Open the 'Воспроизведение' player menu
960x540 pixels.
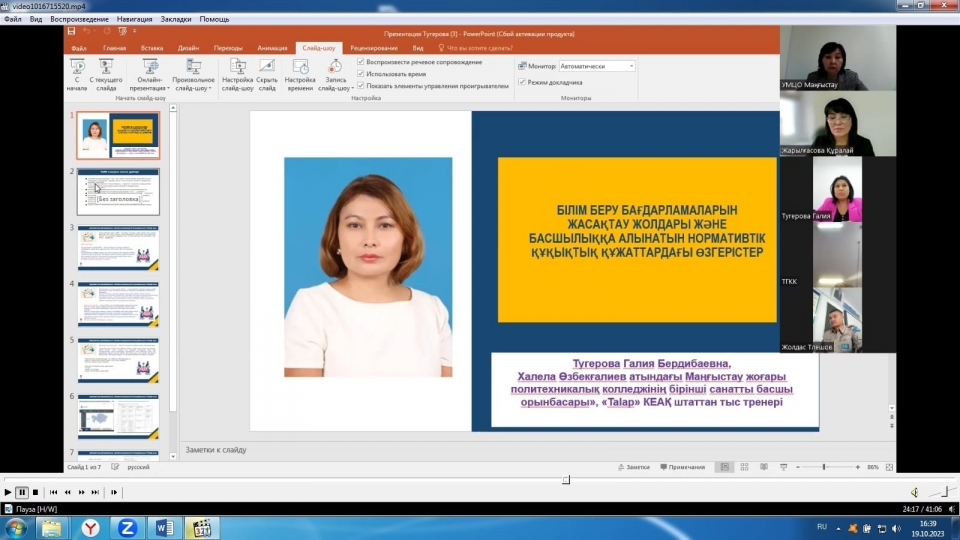78,19
